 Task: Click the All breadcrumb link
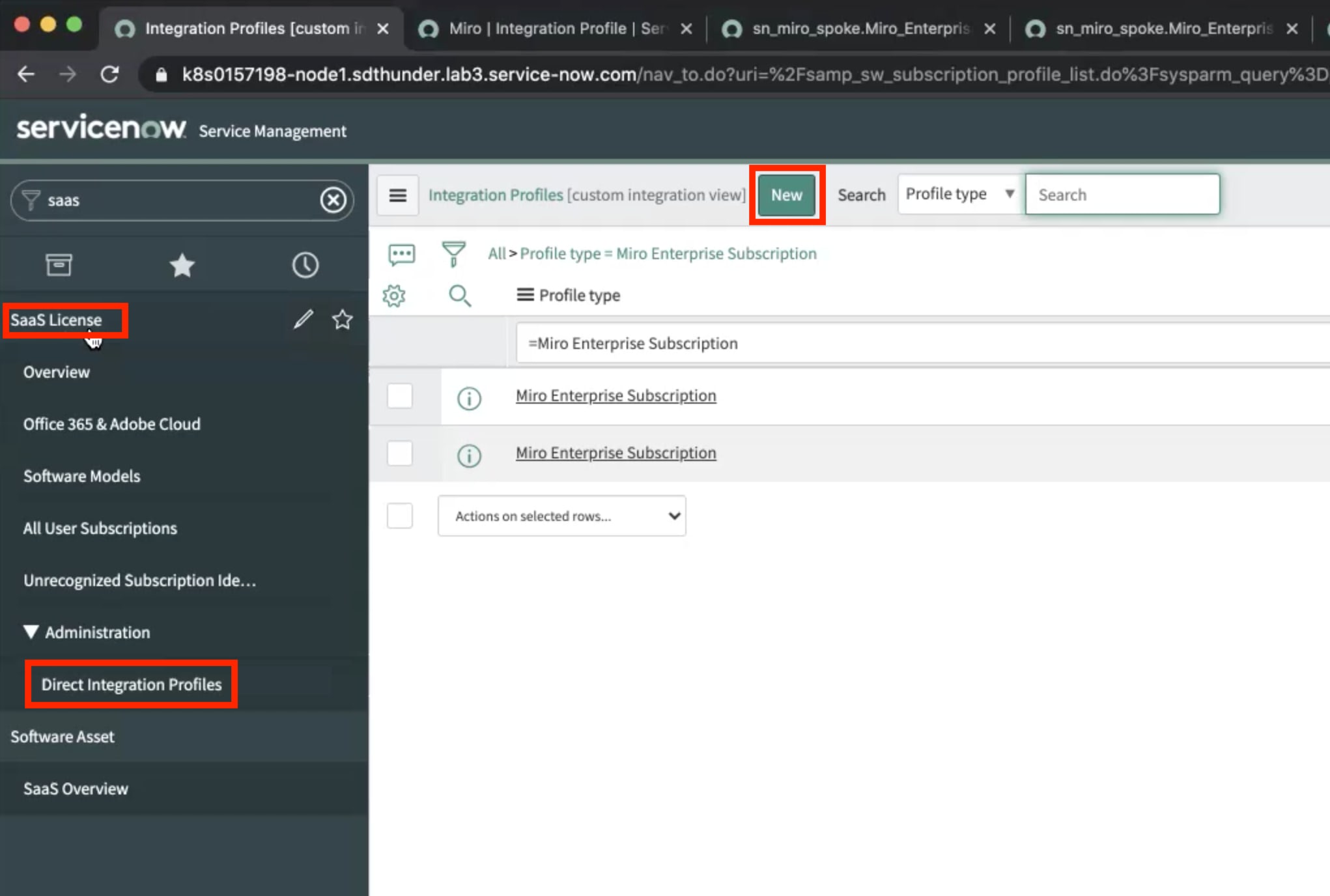point(497,253)
